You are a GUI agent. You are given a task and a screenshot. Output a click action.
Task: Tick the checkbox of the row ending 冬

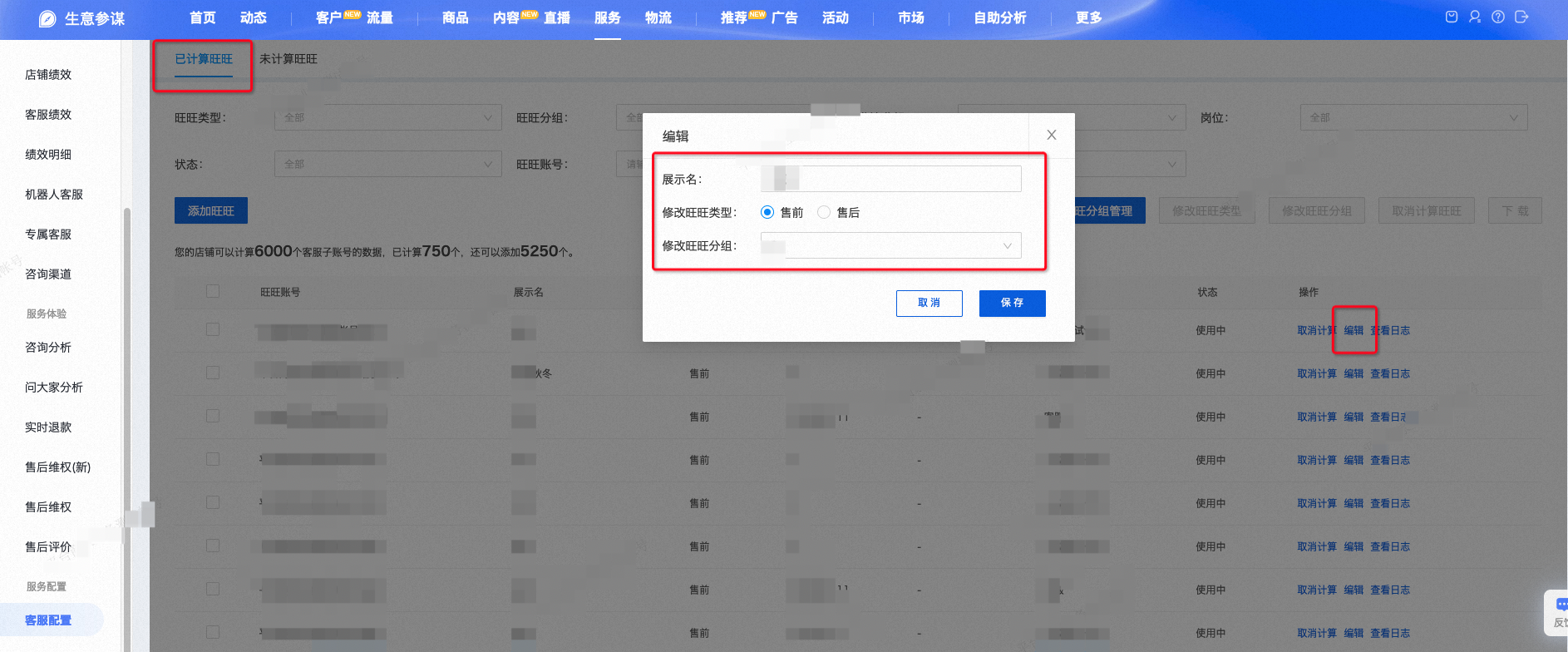213,373
